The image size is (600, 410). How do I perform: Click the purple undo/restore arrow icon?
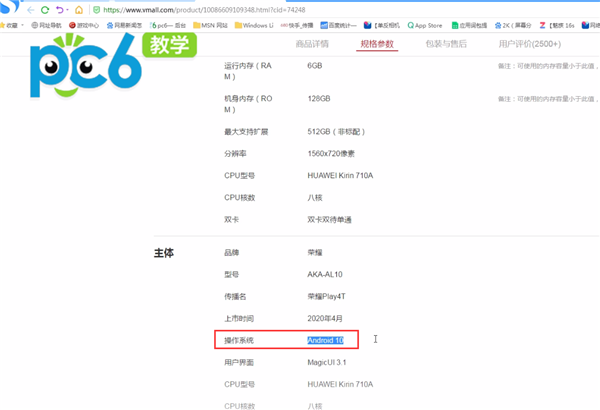click(x=60, y=10)
